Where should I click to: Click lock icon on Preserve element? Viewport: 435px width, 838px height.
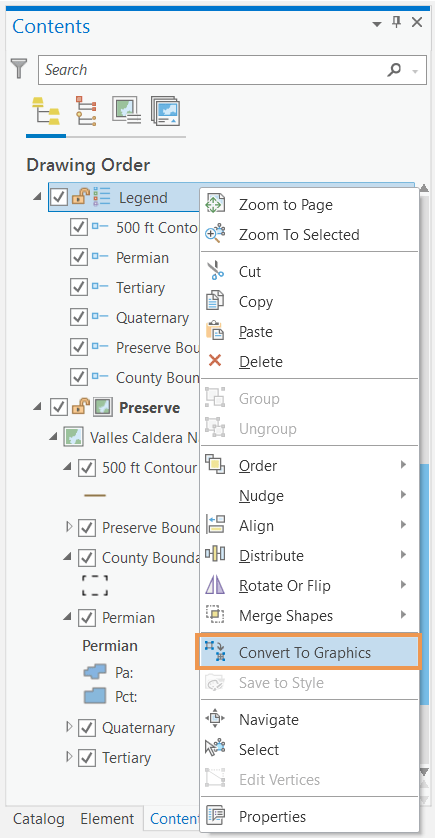click(80, 408)
